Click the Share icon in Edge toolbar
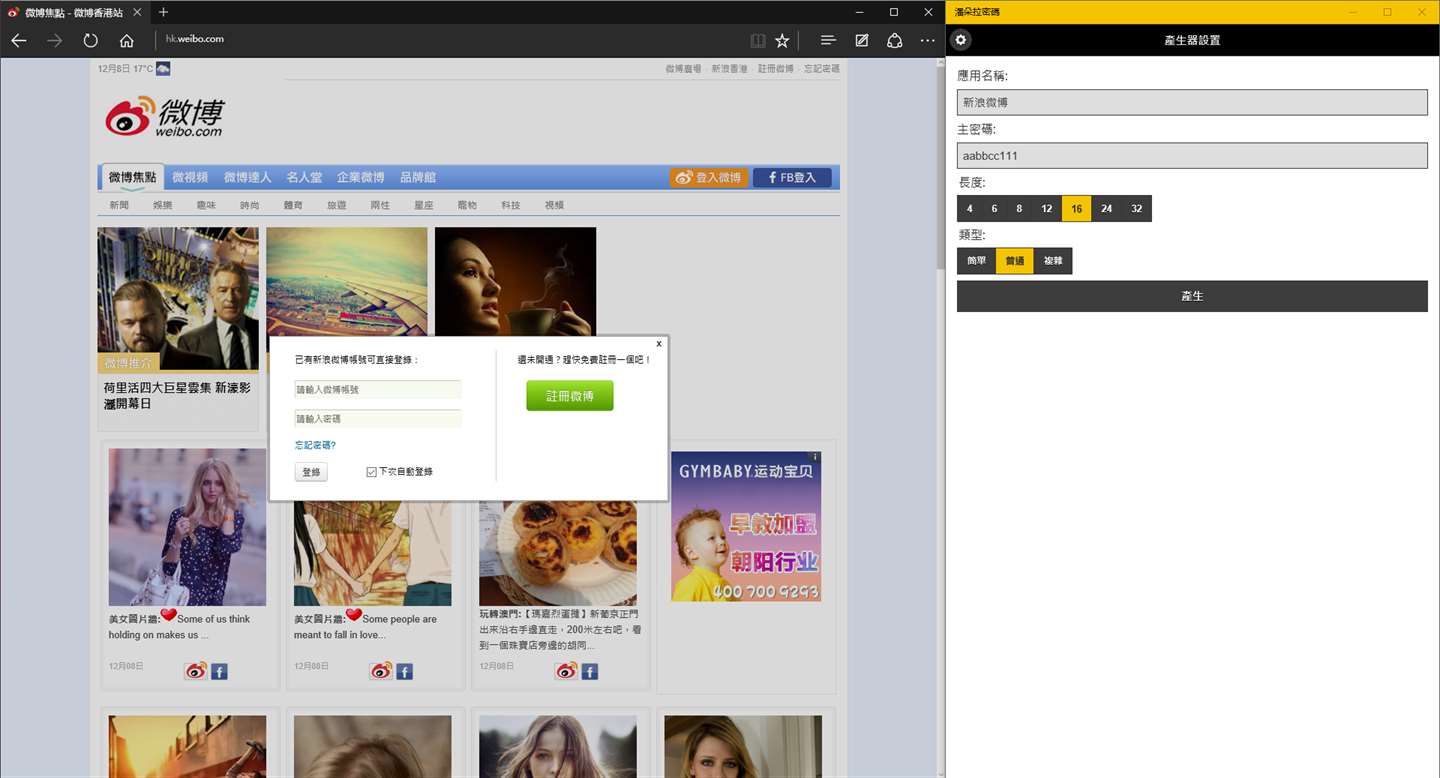 [x=895, y=40]
